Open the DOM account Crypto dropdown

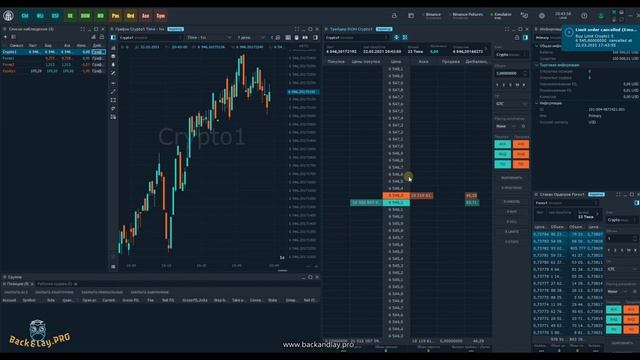click(511, 54)
